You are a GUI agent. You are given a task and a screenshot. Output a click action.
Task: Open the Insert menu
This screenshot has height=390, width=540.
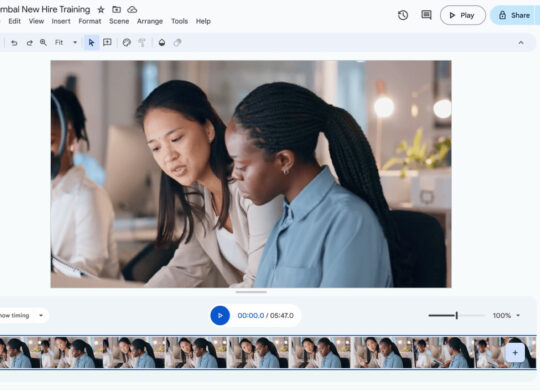[x=61, y=21]
